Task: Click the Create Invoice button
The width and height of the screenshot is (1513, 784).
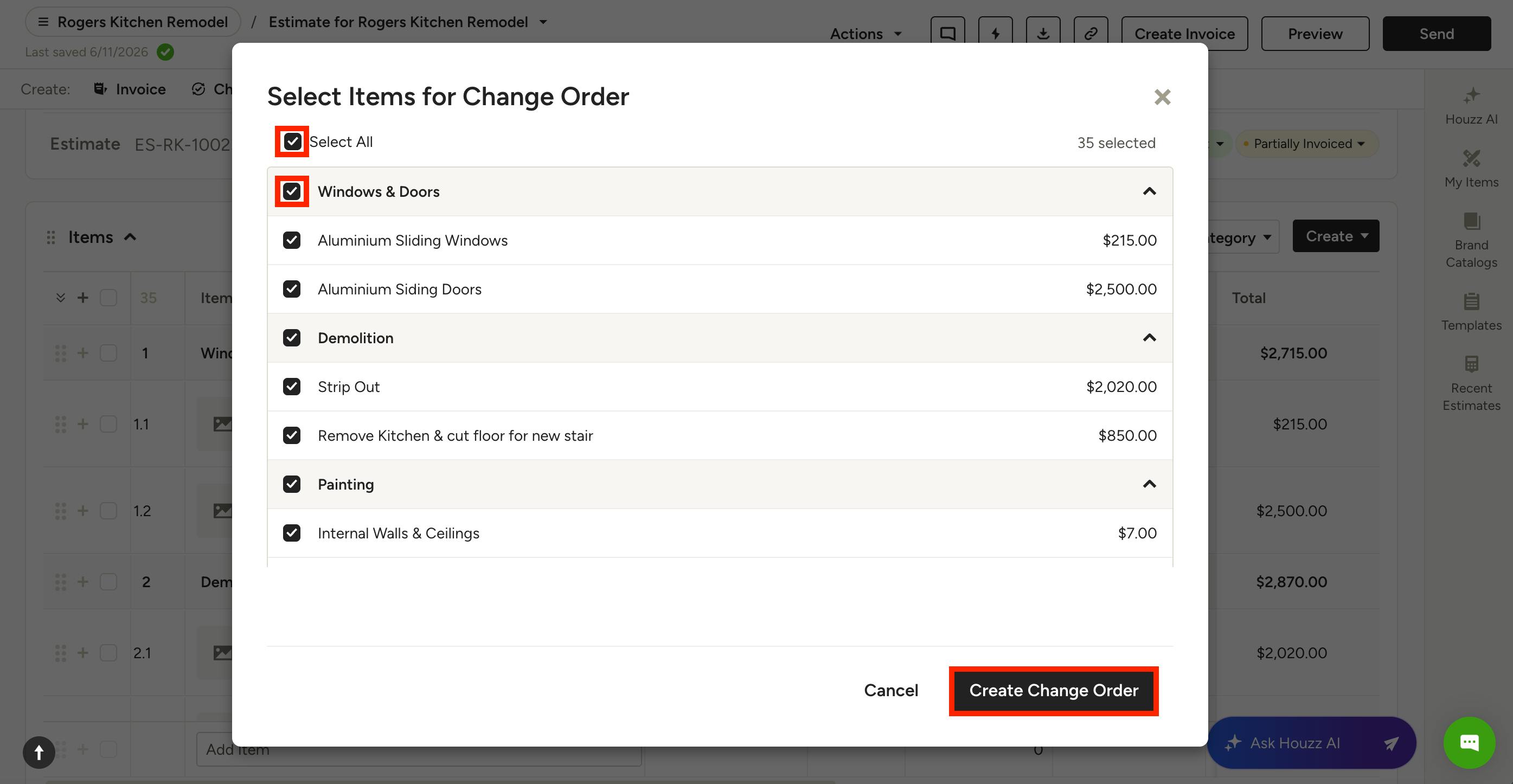Action: (1184, 34)
